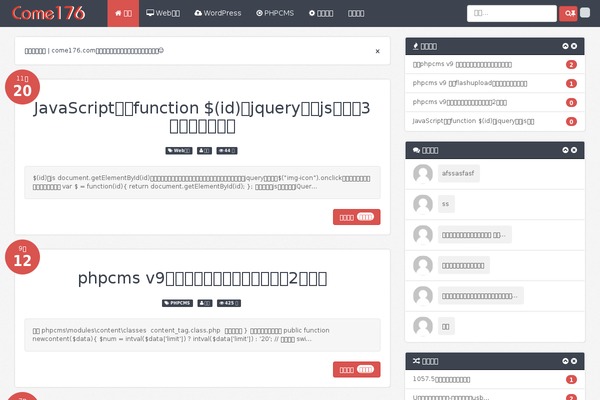Open the phpcms v9 article title in main column
Image resolution: width=600 pixels, height=400 pixels.
coord(202,278)
